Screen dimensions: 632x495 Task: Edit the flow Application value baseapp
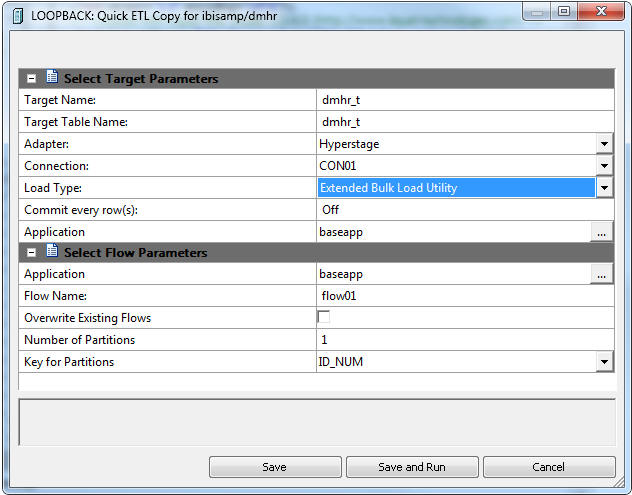point(454,274)
